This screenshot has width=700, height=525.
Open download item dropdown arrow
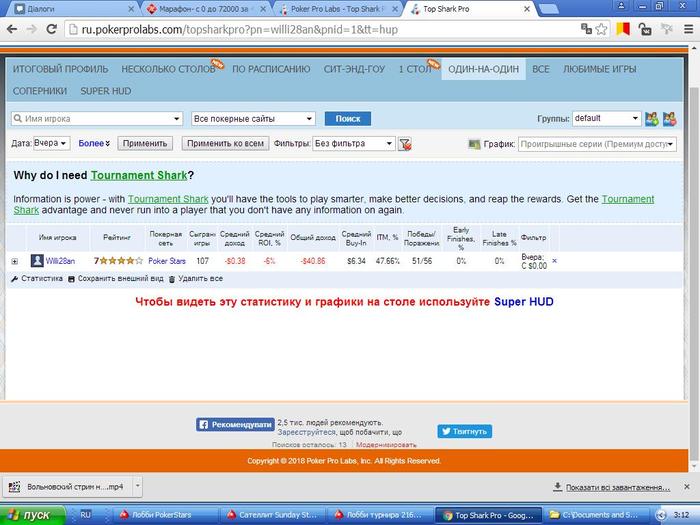[x=138, y=487]
